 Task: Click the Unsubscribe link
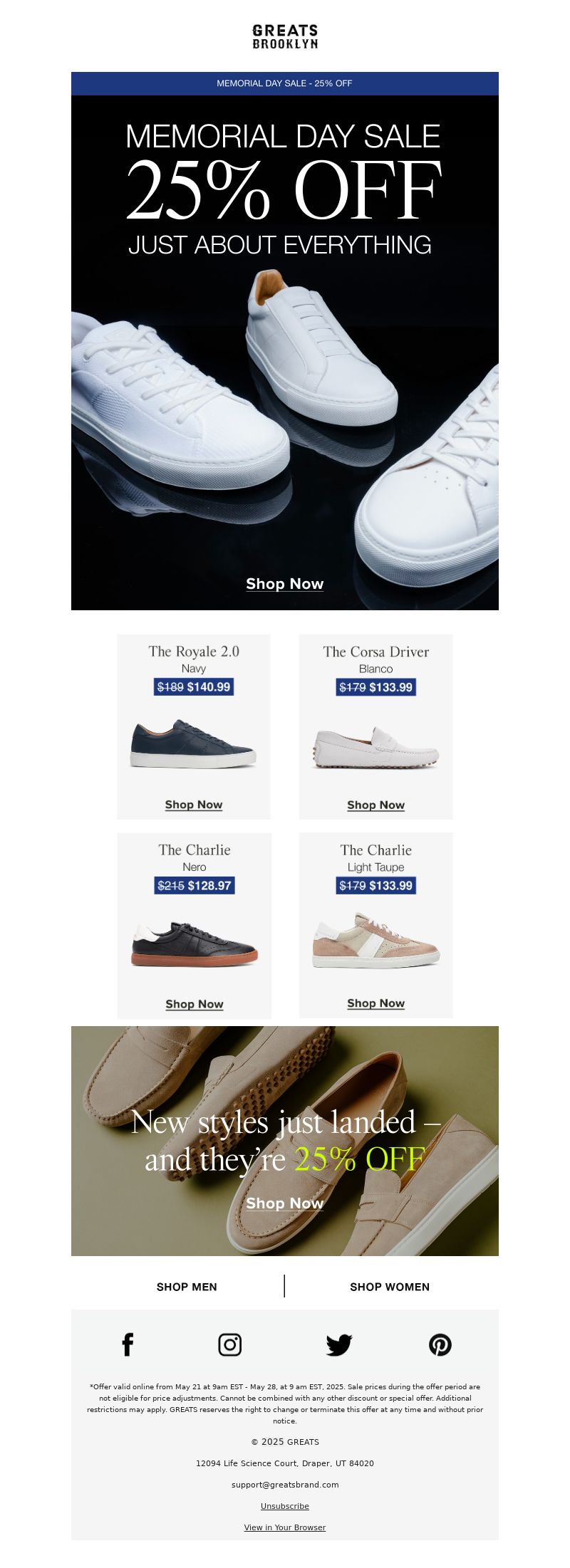pyautogui.click(x=285, y=1506)
